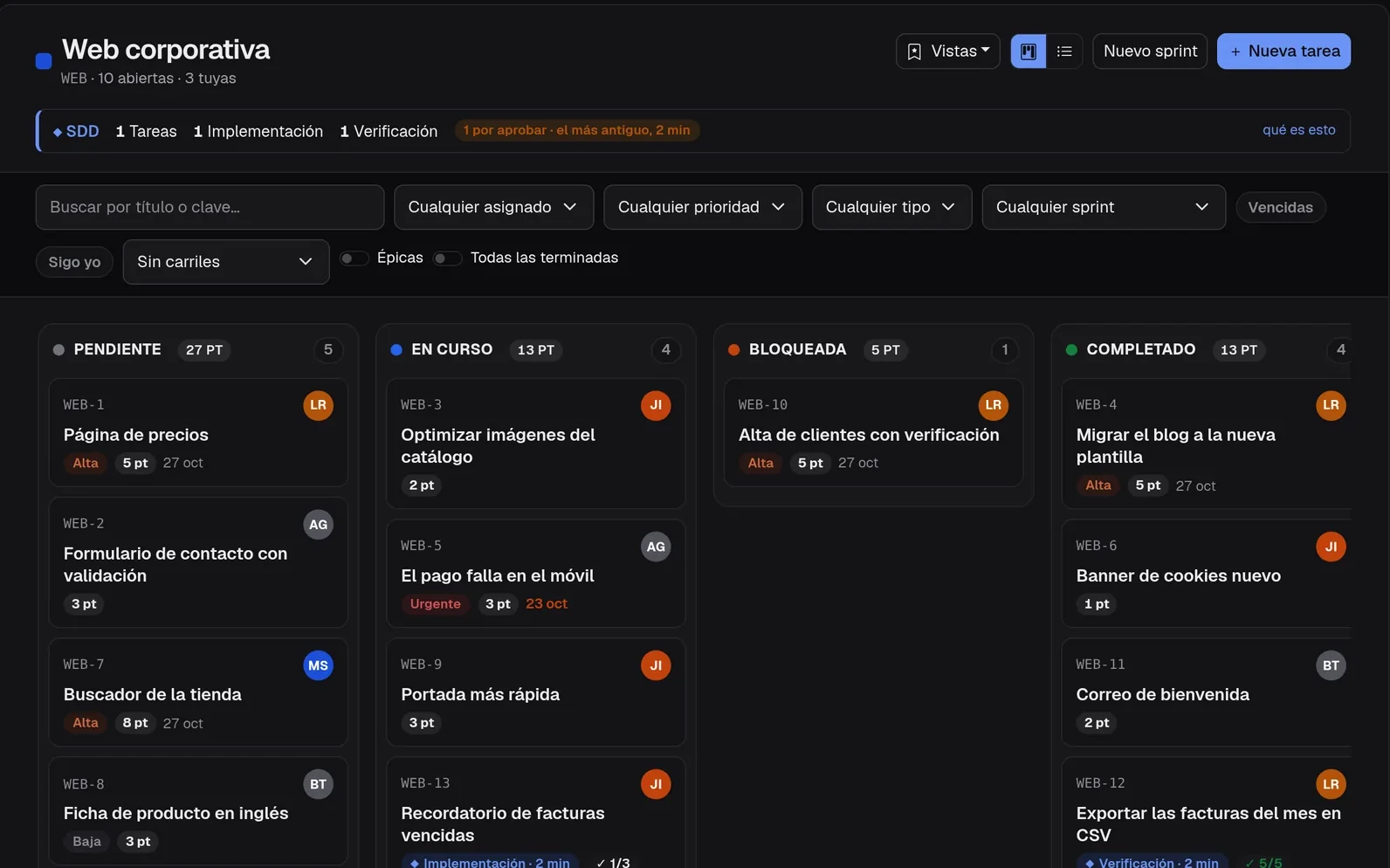This screenshot has height=868, width=1390.
Task: Open the Página de precios task
Action: [x=135, y=435]
